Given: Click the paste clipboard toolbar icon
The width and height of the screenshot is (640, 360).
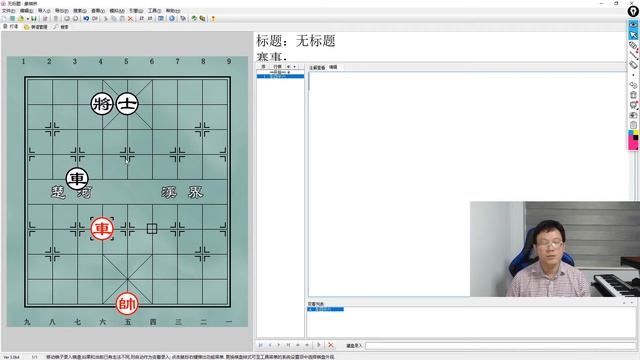Looking at the screenshot, I should coord(122,18).
